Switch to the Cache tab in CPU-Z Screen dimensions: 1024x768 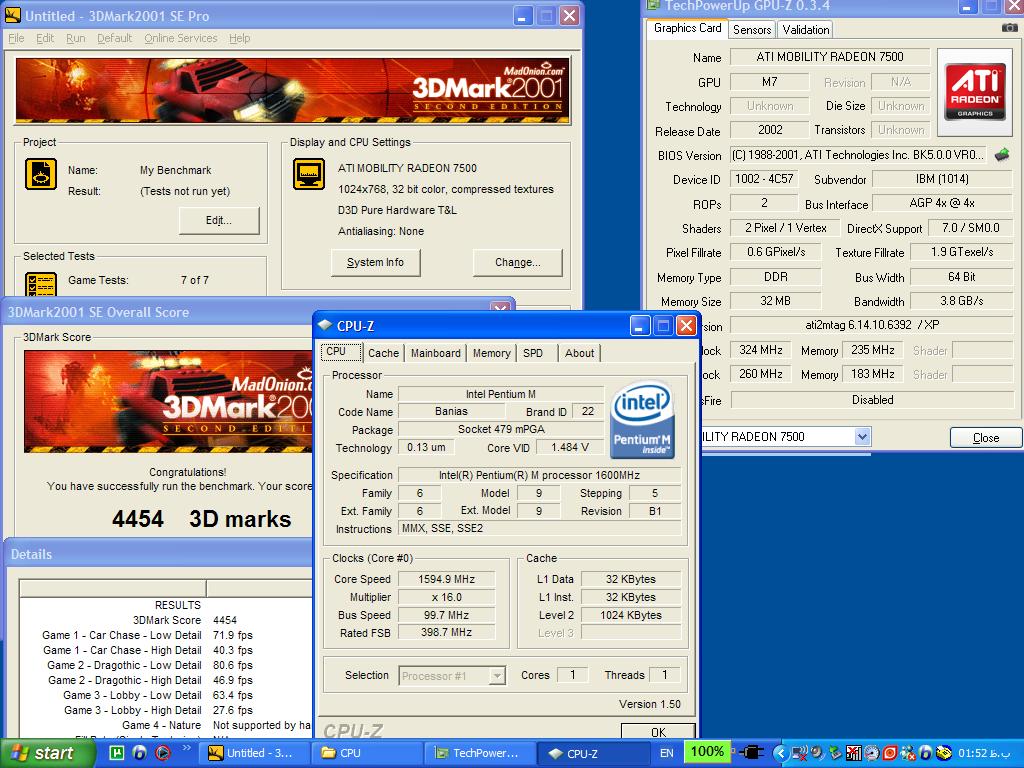[383, 353]
